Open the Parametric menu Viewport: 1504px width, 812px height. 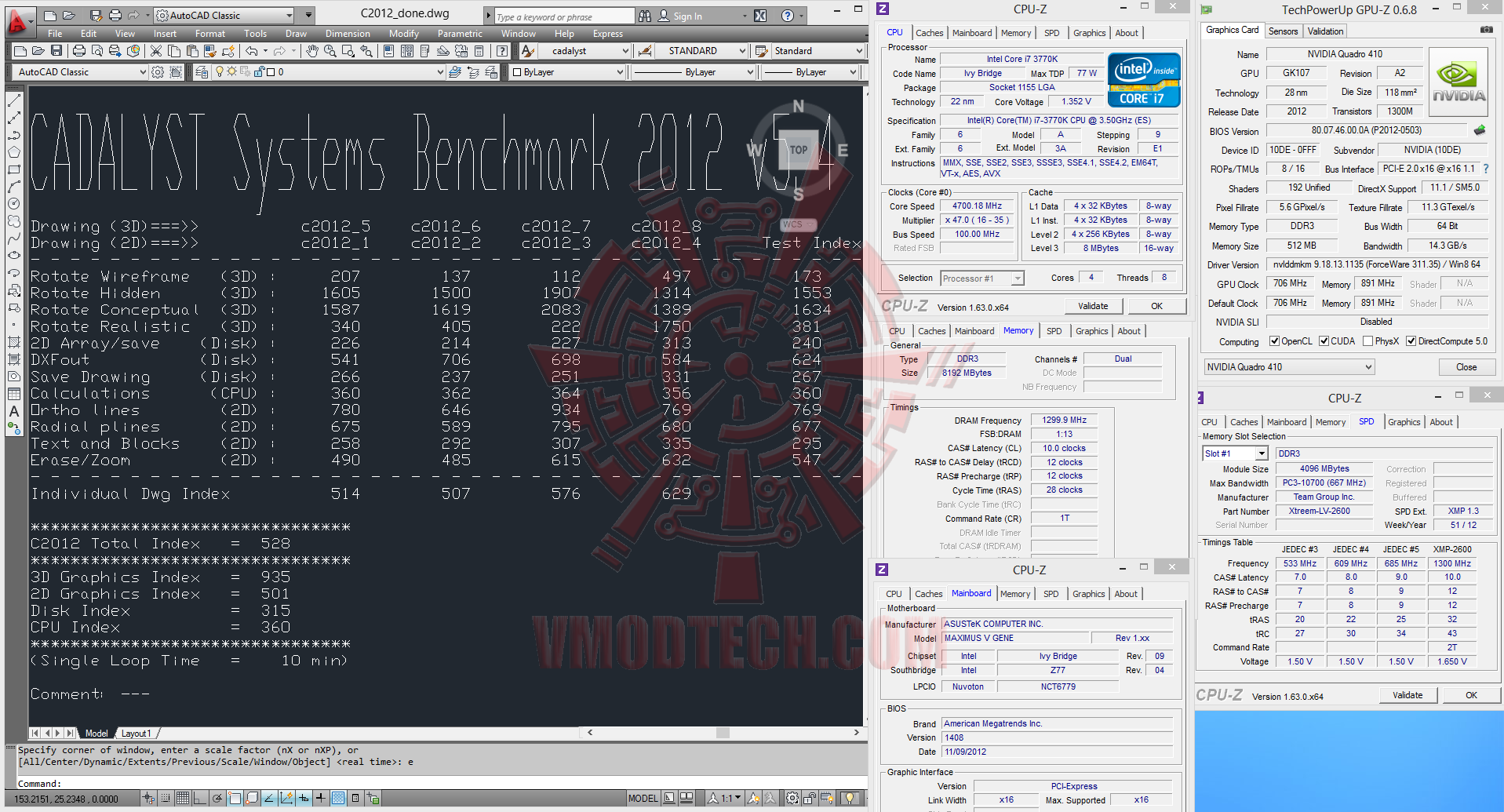460,34
